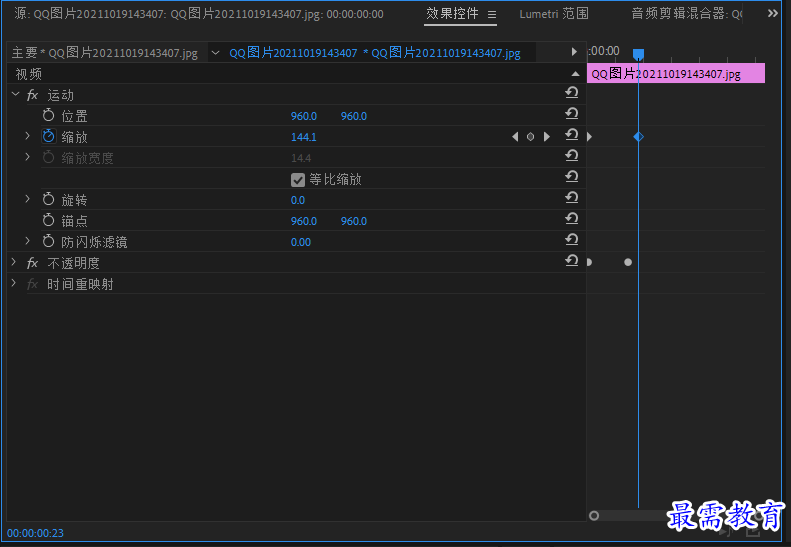791x547 pixels.
Task: Click the show/hide timeline view arrow
Action: (x=574, y=51)
